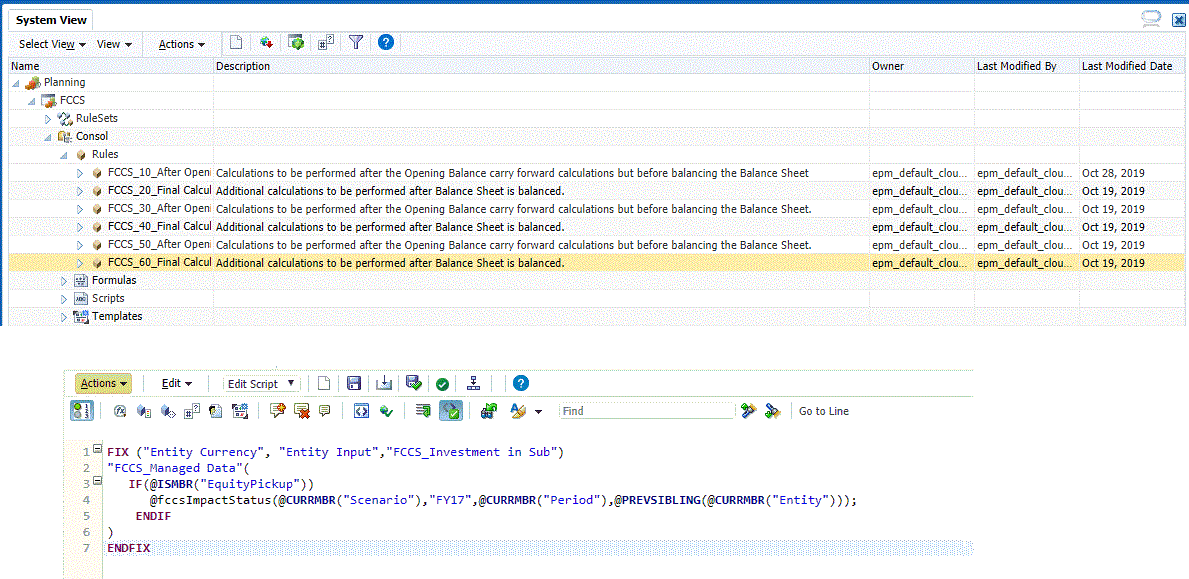This screenshot has height=579, width=1189.
Task: Click the New blank page icon in script editor
Action: [324, 383]
